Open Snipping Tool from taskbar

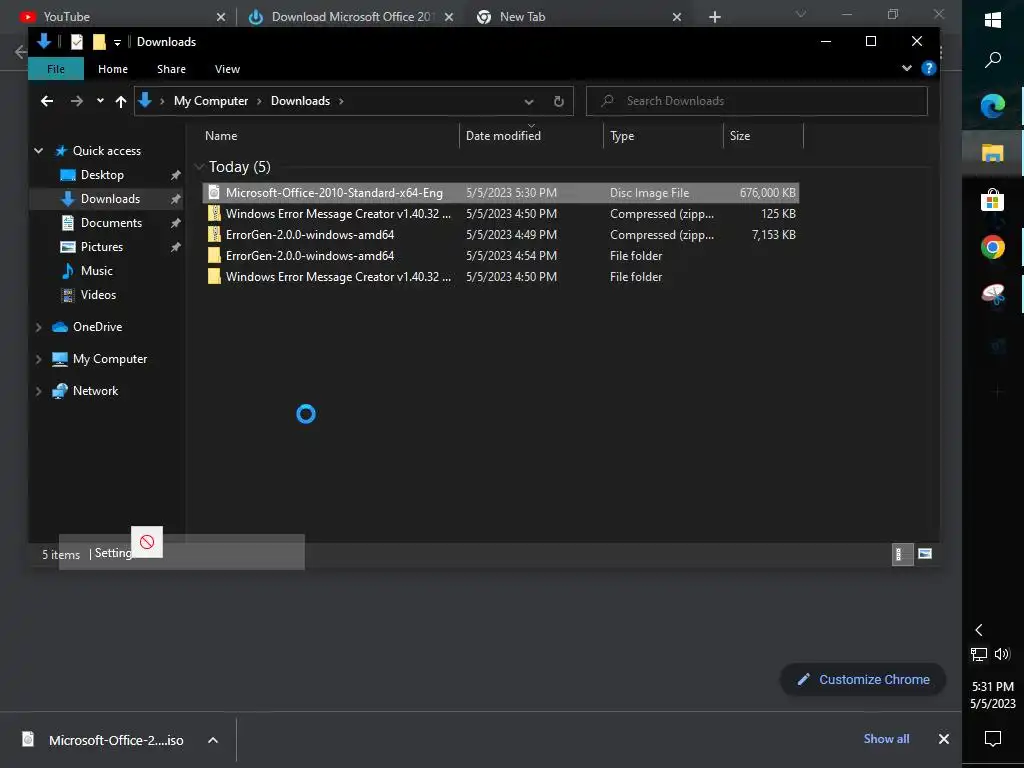pos(993,295)
